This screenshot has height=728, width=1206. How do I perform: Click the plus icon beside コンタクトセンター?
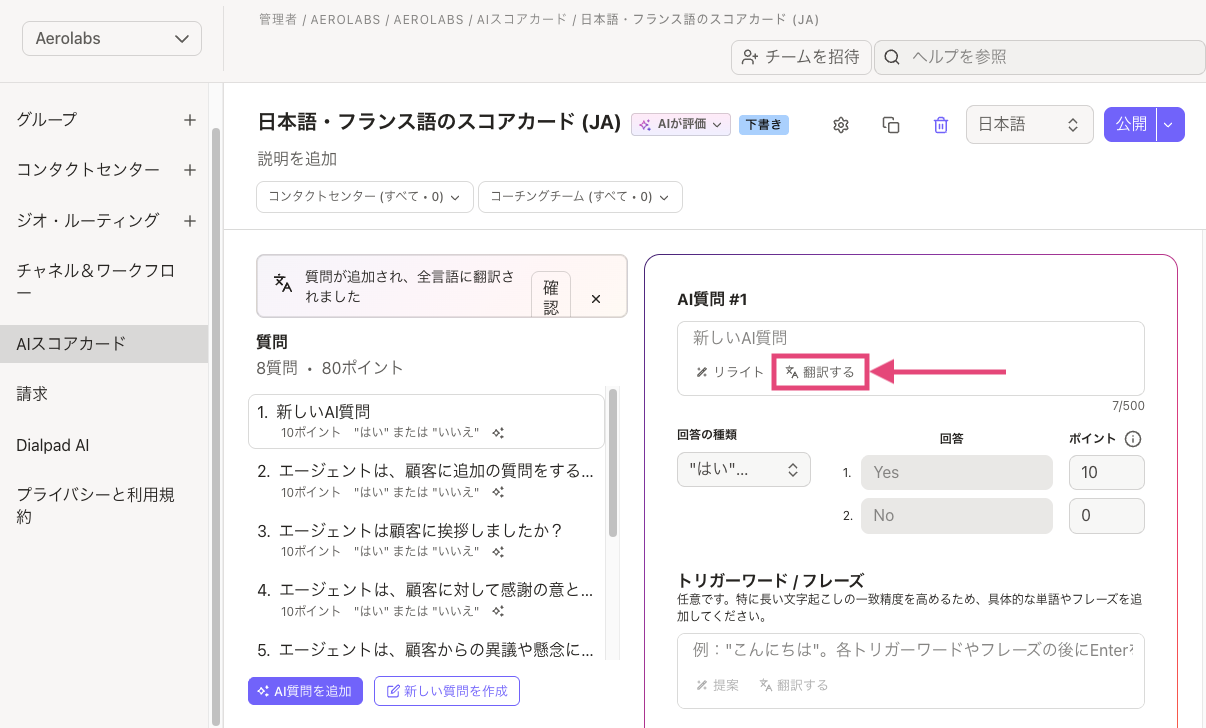[x=190, y=170]
